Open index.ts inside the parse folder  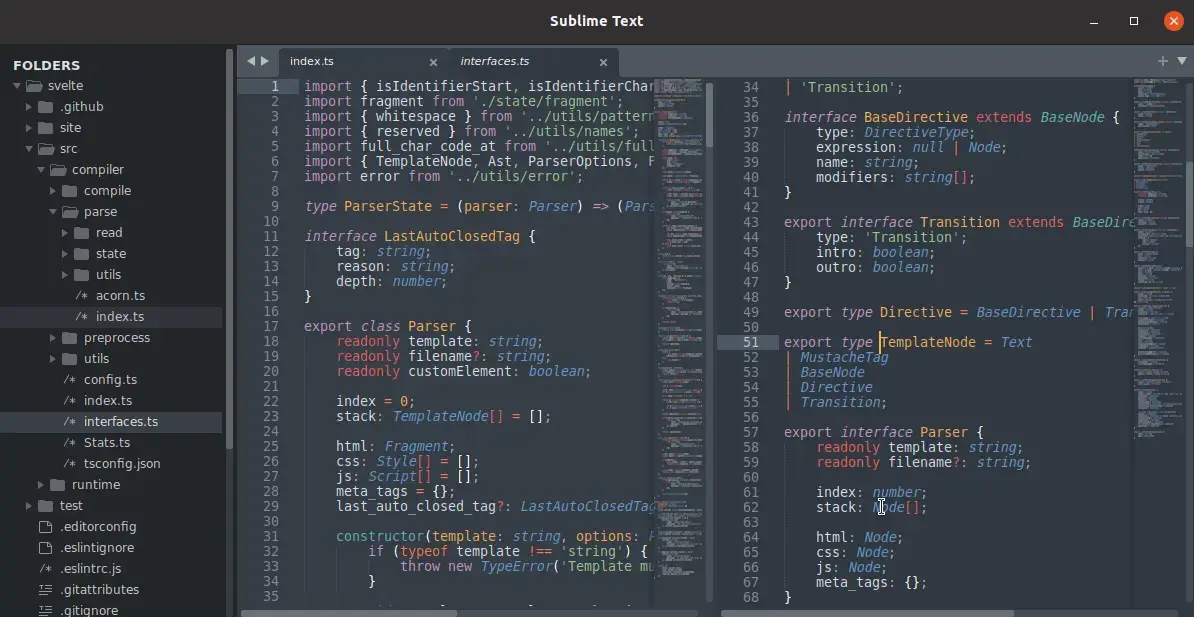click(120, 317)
